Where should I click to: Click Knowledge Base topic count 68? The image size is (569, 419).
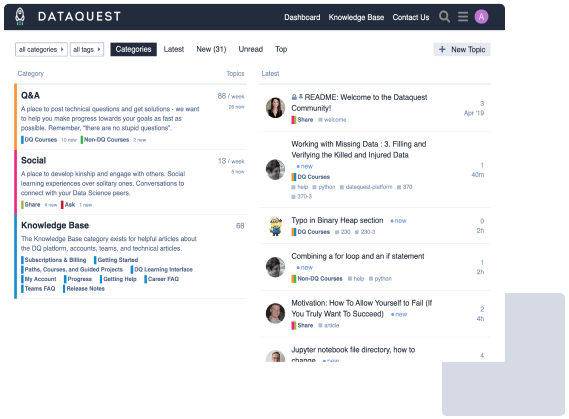(x=240, y=226)
